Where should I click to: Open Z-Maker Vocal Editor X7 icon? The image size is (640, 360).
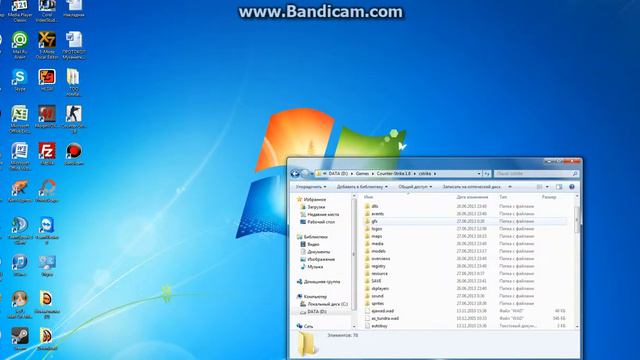coord(47,45)
